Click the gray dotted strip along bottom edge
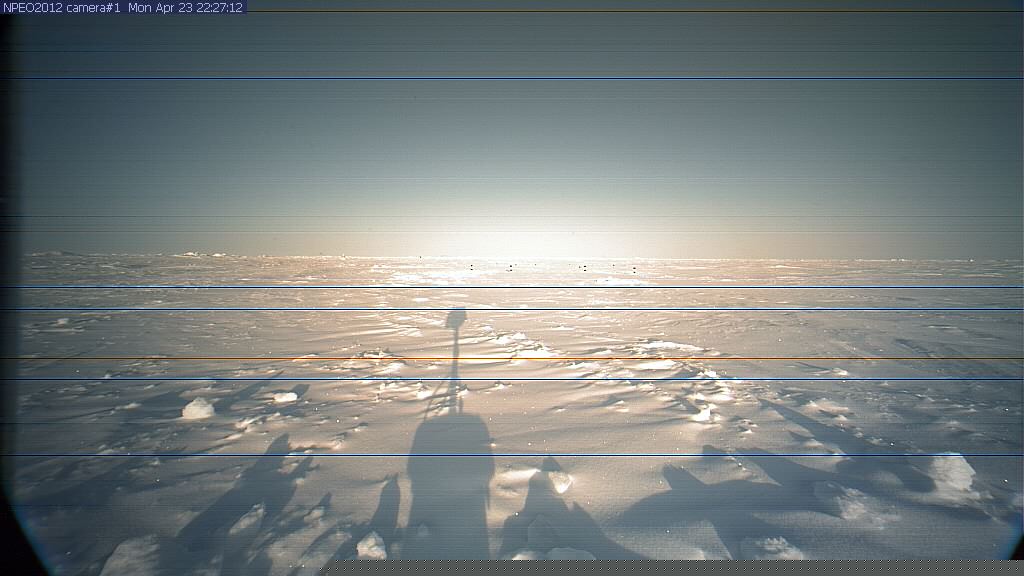 tap(670, 567)
